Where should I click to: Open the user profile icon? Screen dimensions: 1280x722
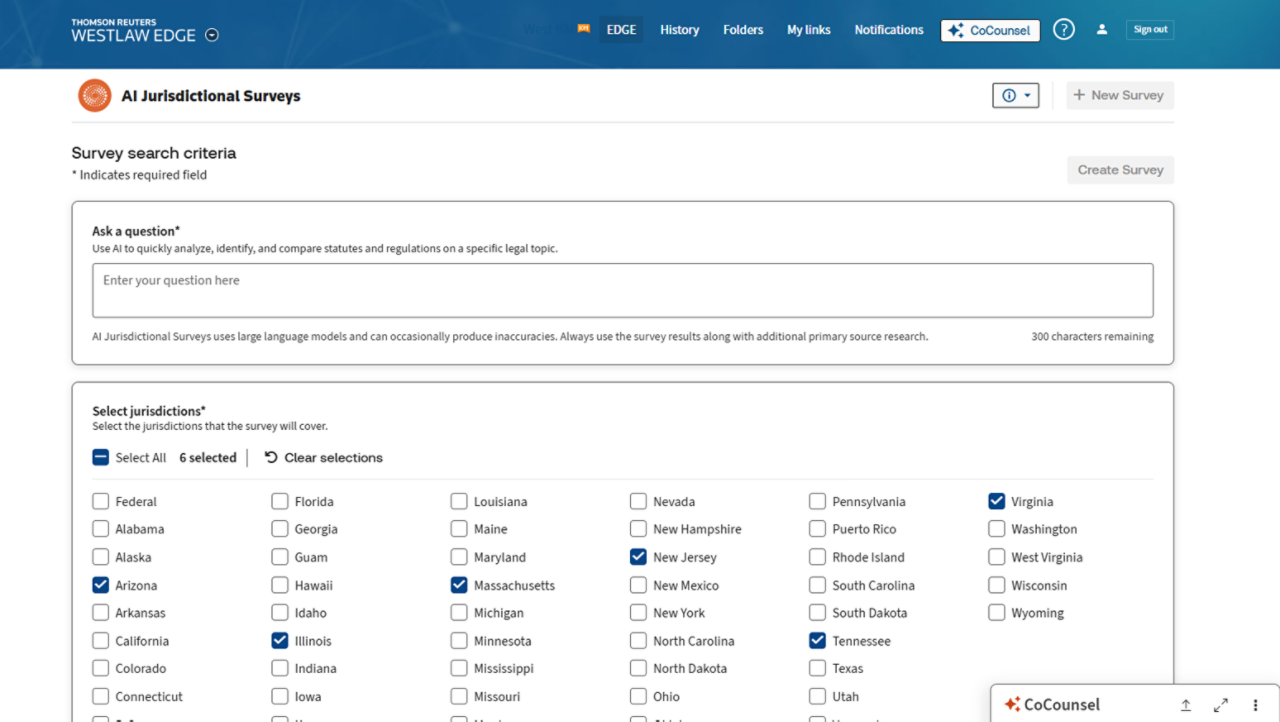1102,30
